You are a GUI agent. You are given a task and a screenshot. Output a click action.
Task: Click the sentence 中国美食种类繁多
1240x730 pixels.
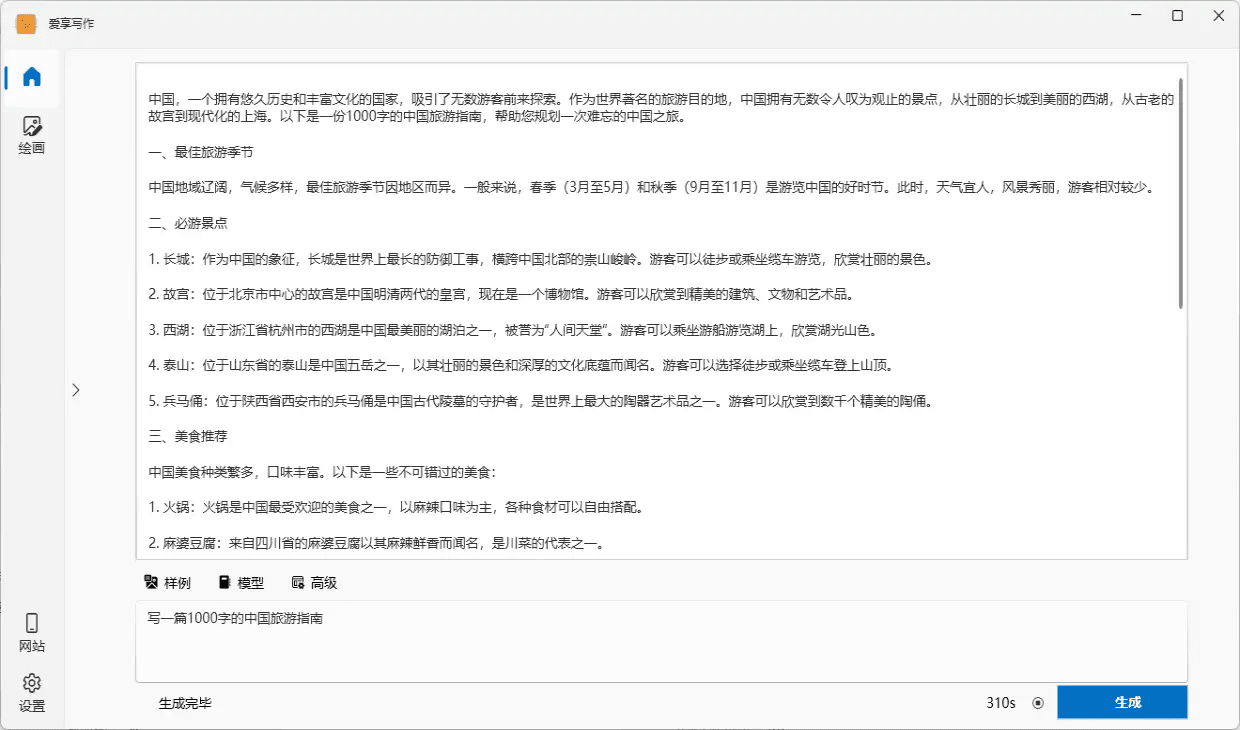click(x=322, y=472)
